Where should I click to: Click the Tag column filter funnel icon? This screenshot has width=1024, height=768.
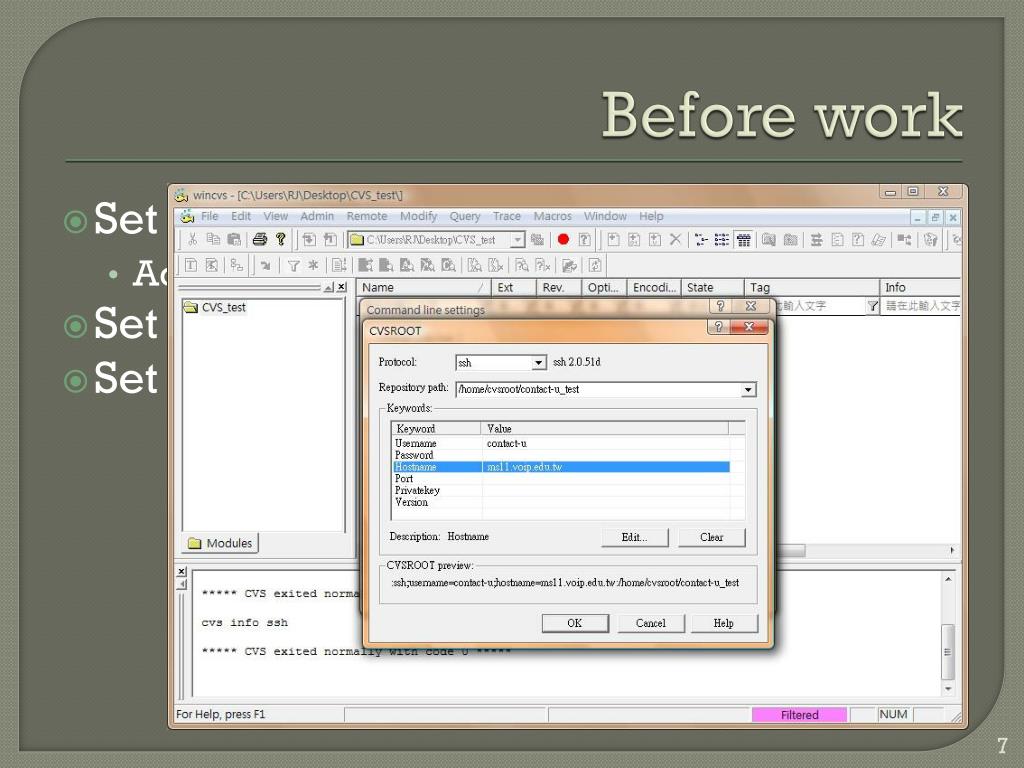[x=872, y=306]
